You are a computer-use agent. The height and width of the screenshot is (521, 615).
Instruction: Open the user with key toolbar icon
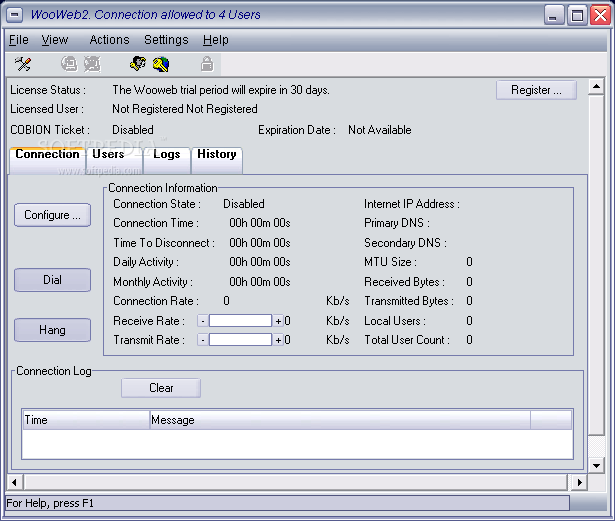coord(138,64)
